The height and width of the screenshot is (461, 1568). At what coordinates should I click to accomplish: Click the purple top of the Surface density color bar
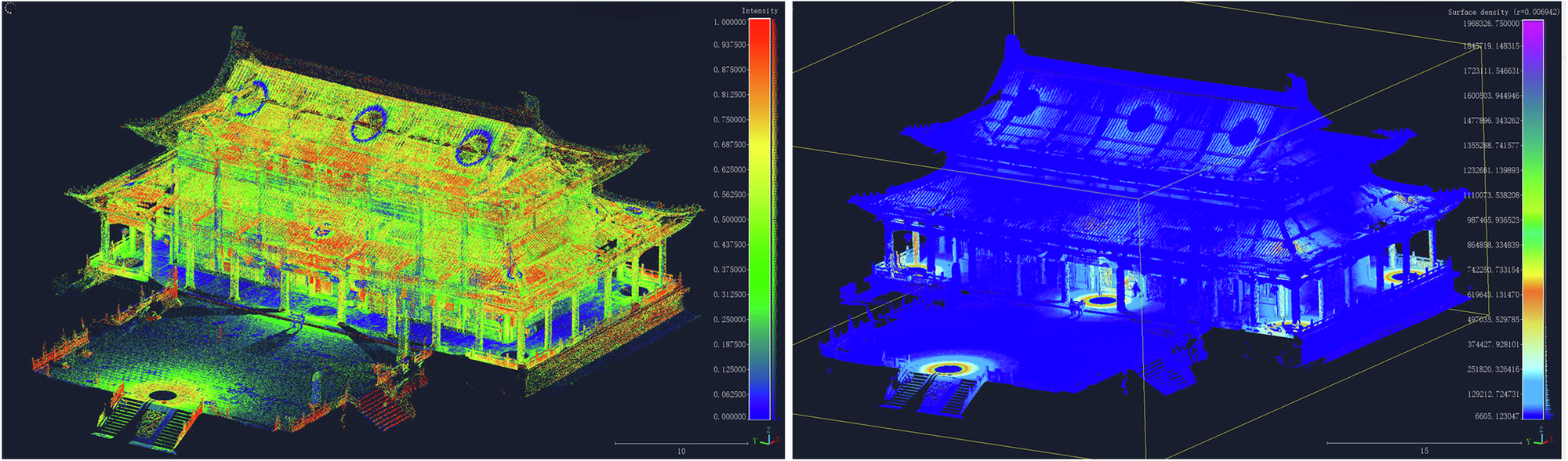coord(1533,26)
